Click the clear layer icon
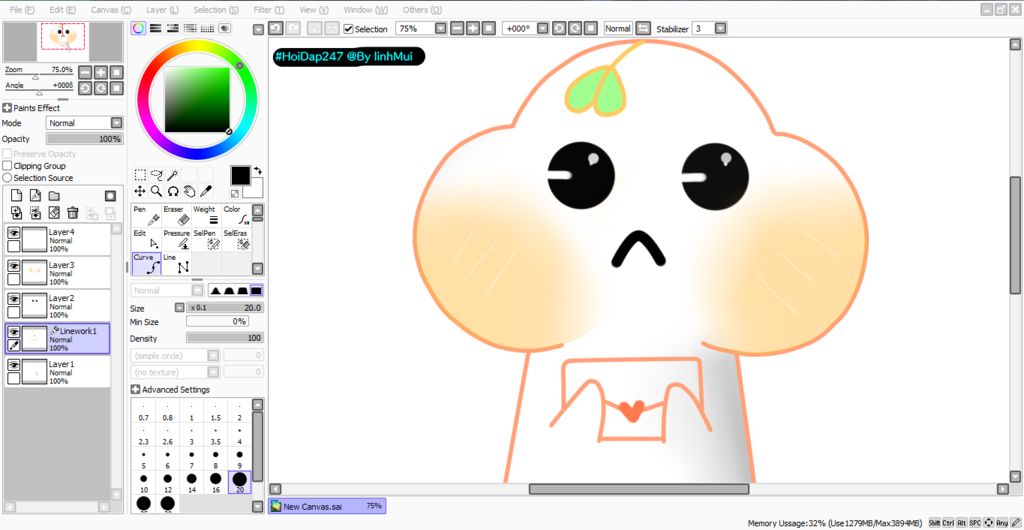The width and height of the screenshot is (1024, 530). (54, 213)
